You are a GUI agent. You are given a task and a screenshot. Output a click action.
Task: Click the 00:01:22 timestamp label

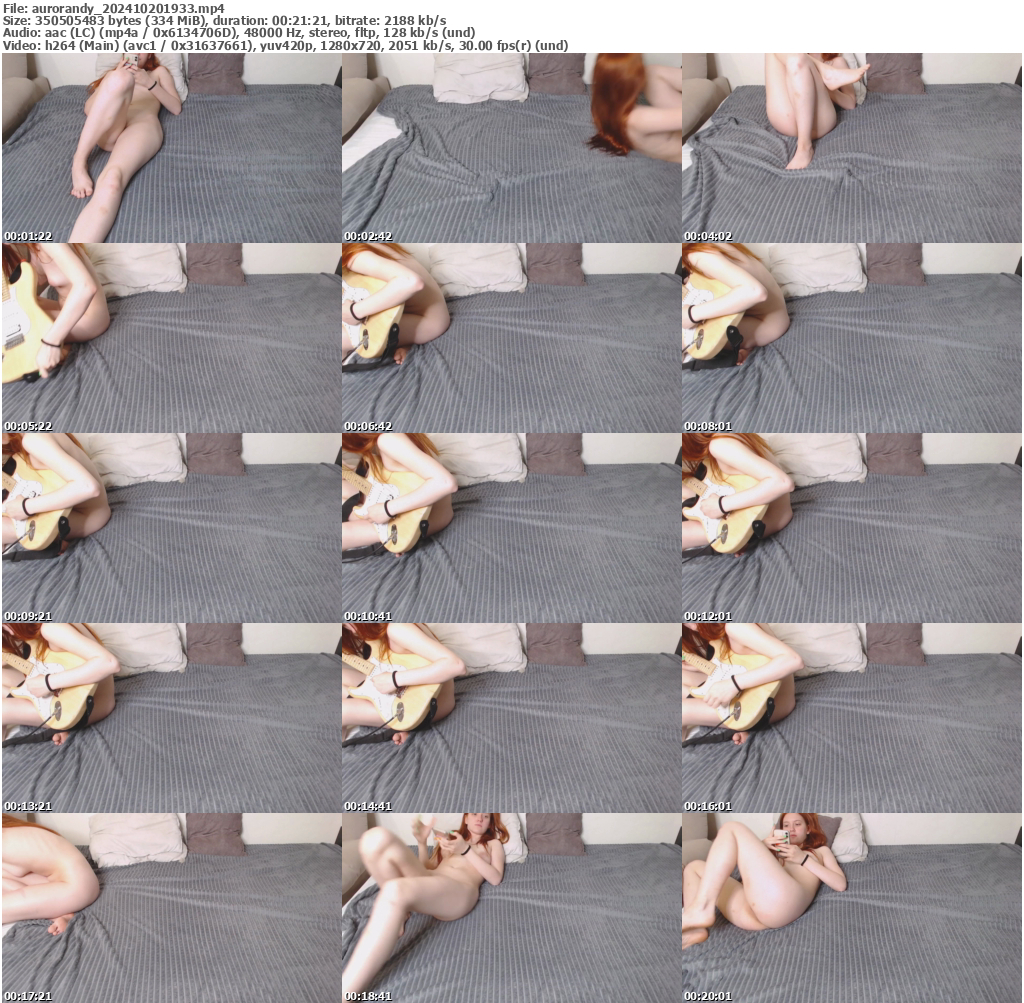coord(28,236)
